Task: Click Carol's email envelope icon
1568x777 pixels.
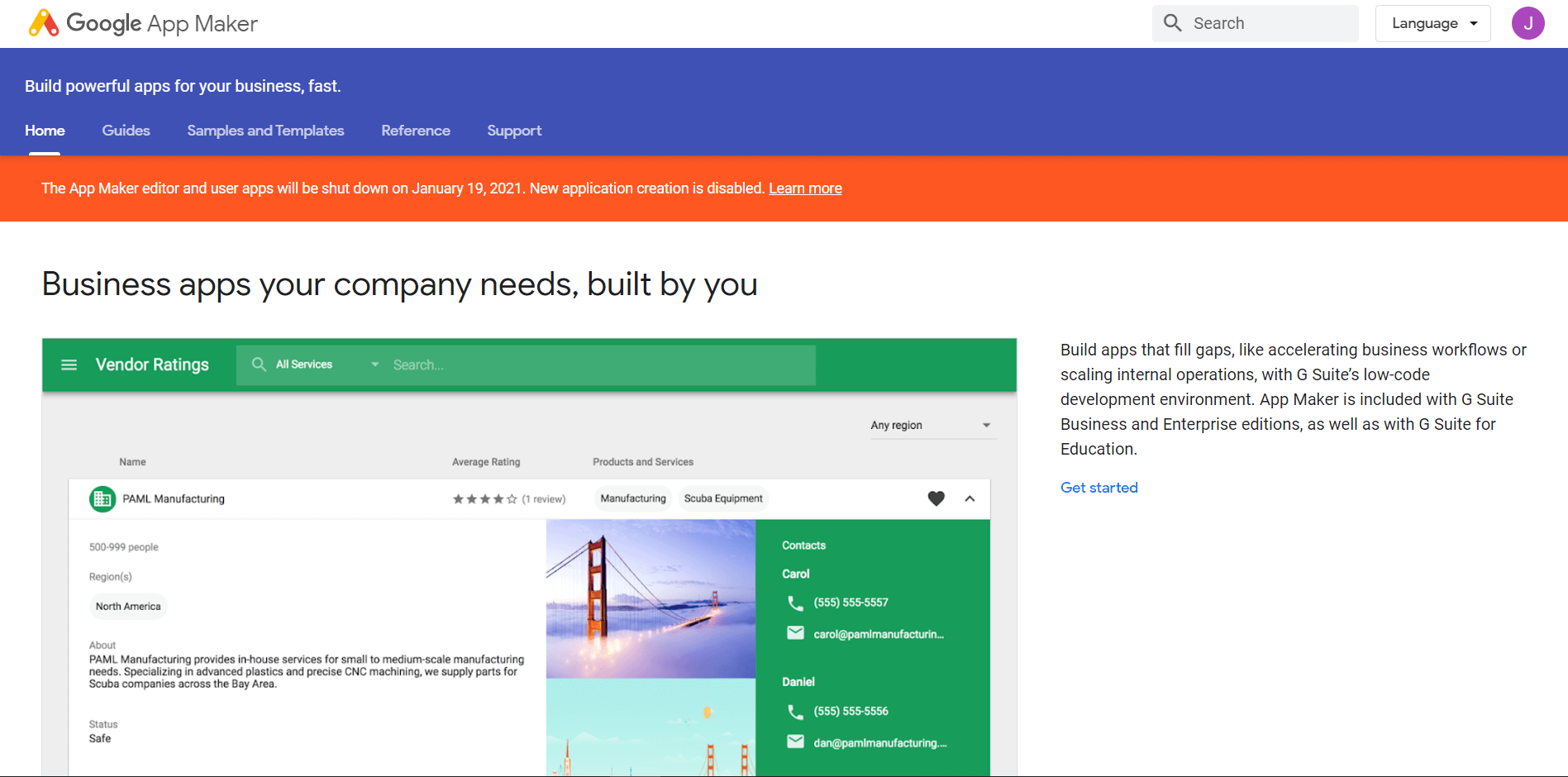Action: (x=795, y=633)
